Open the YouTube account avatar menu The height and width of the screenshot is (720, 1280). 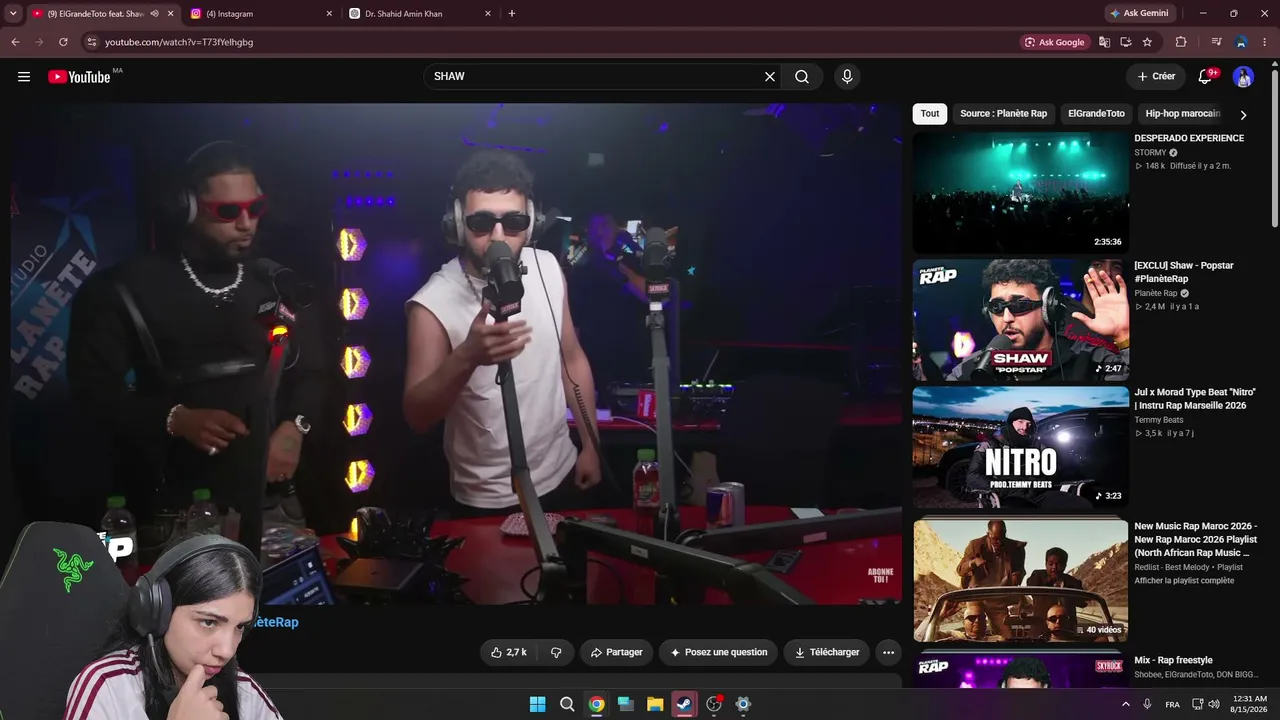pyautogui.click(x=1243, y=77)
